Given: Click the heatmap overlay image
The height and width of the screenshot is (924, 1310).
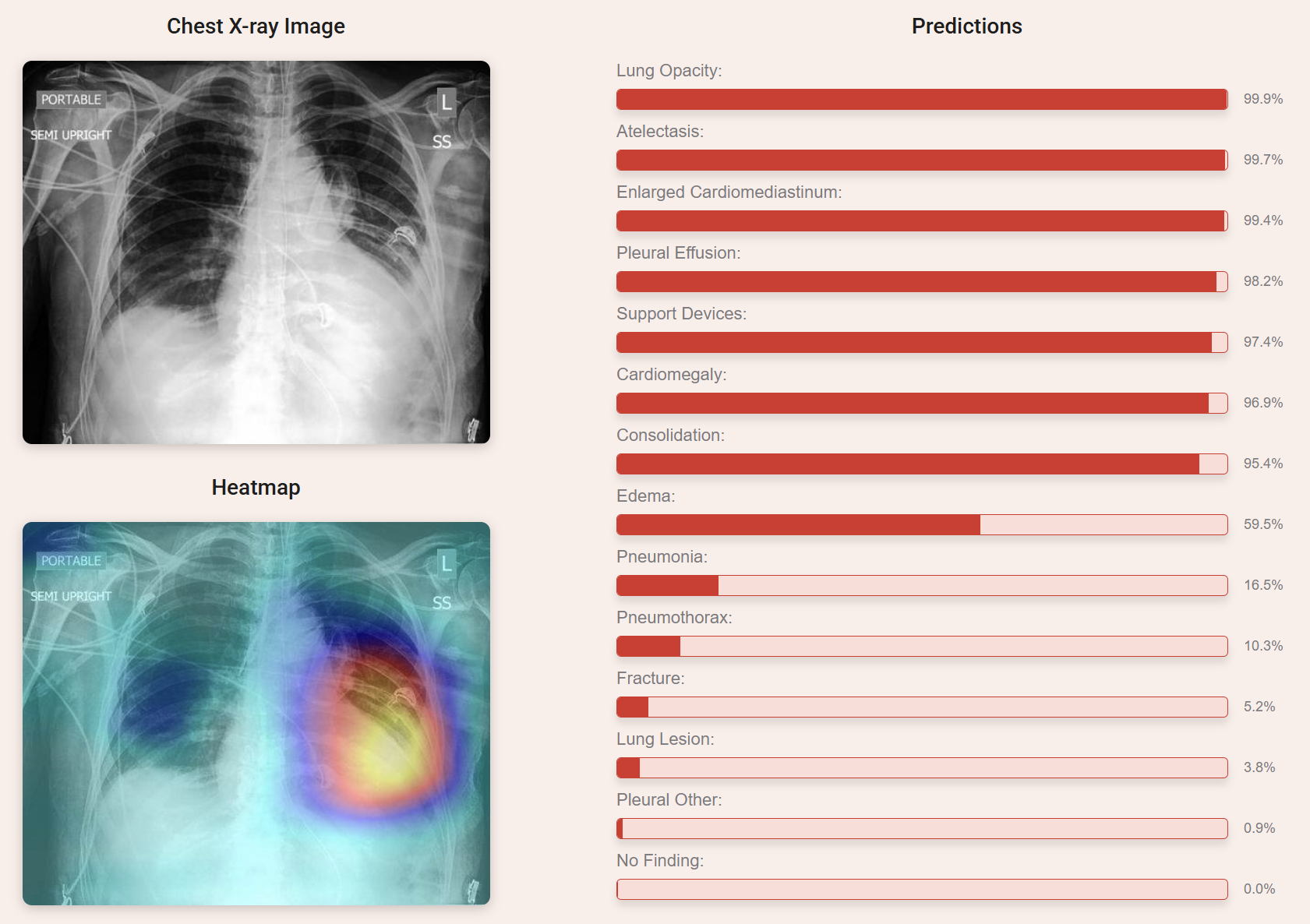Looking at the screenshot, I should tap(256, 713).
